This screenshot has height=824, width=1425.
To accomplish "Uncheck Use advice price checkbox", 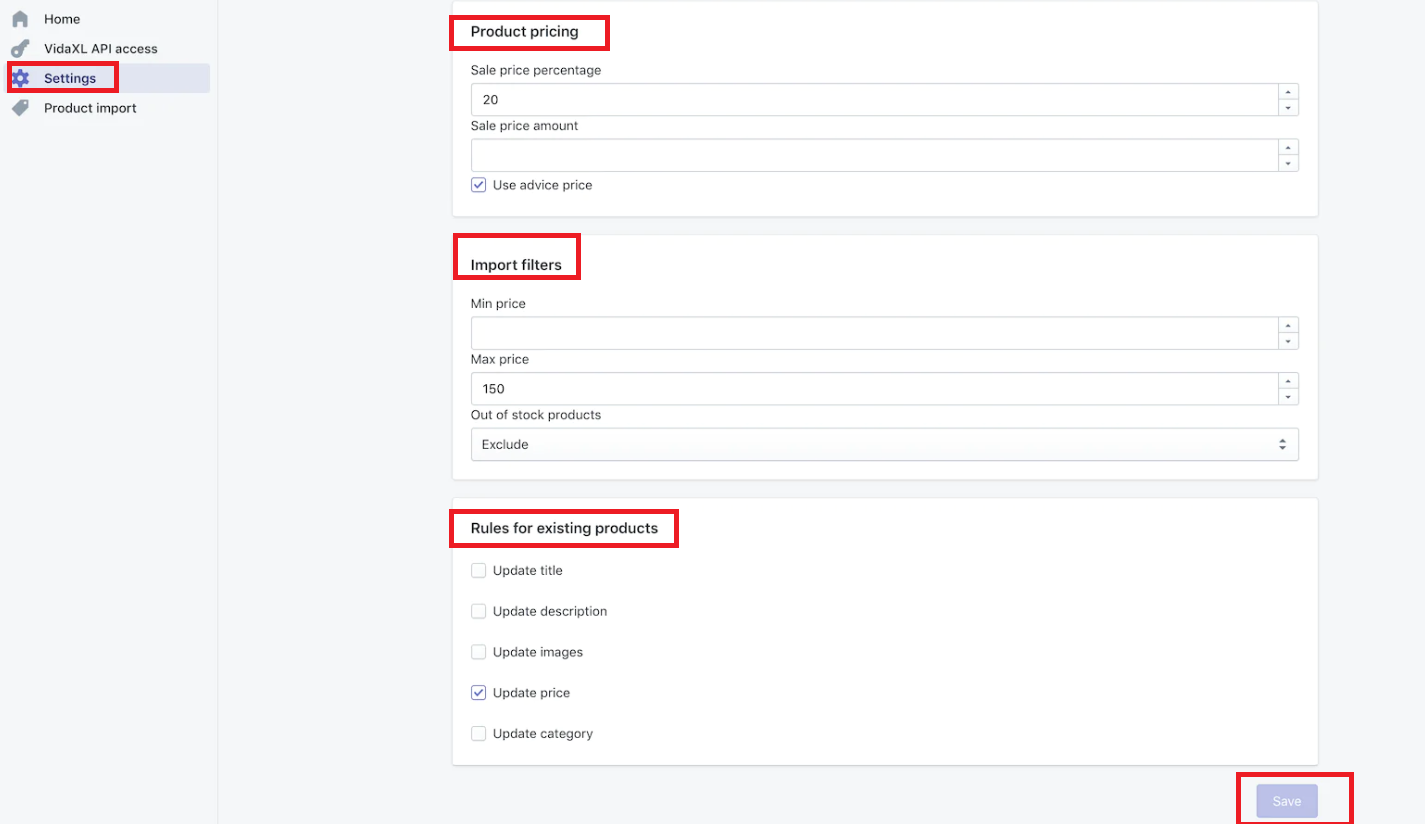I will point(479,185).
